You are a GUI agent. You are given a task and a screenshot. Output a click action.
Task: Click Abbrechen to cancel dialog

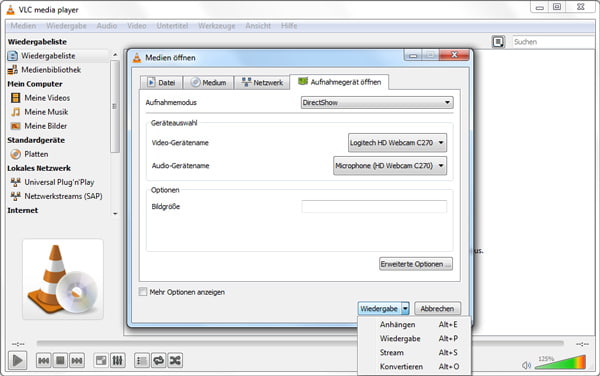click(437, 309)
